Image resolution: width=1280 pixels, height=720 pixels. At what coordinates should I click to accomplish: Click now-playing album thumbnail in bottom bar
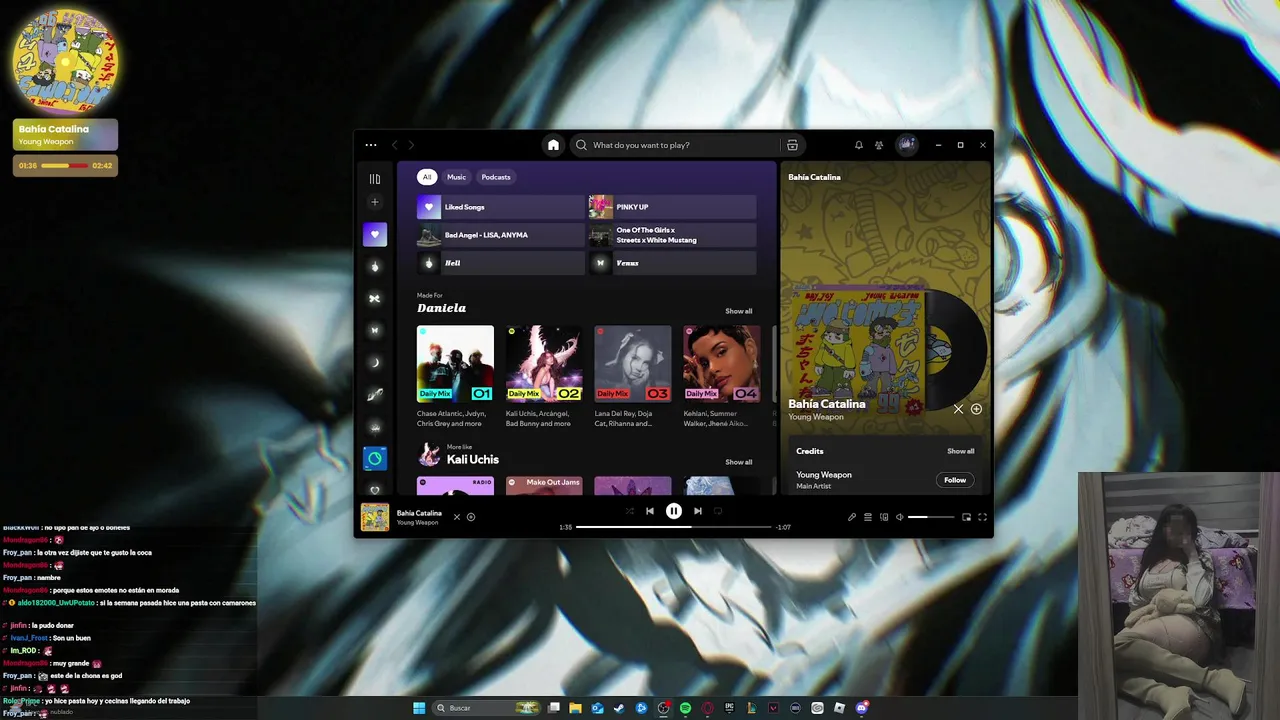coord(375,517)
